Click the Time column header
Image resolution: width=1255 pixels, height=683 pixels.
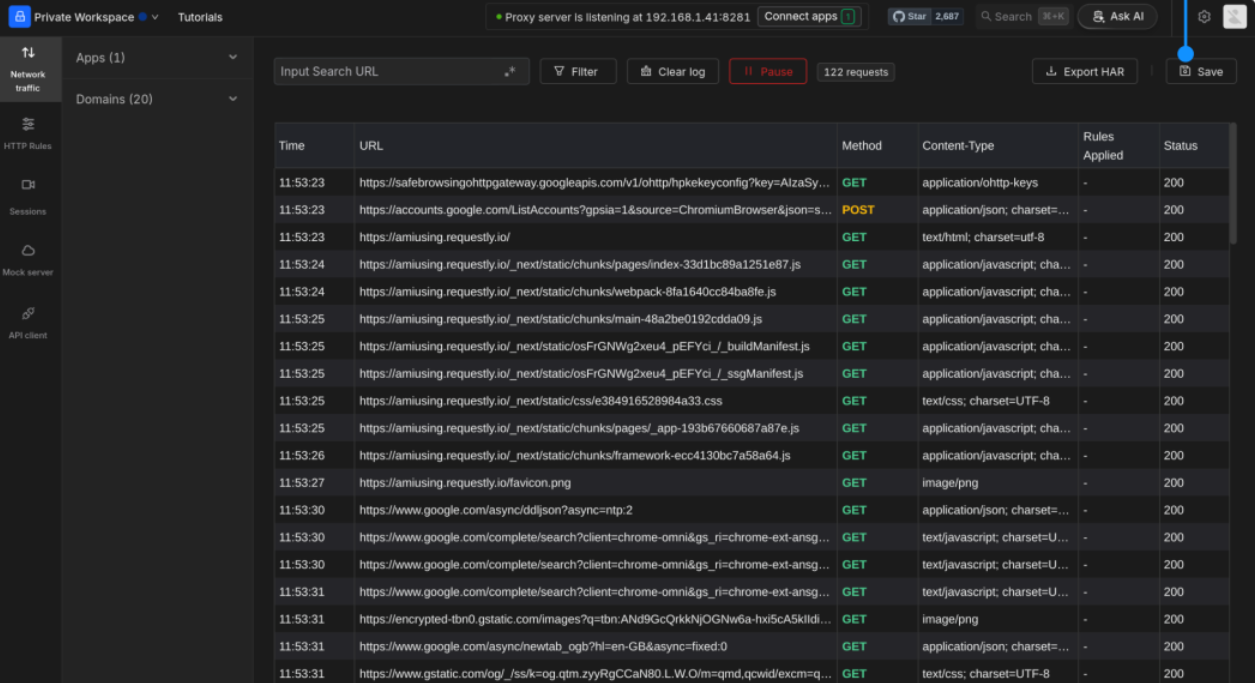pyautogui.click(x=314, y=145)
